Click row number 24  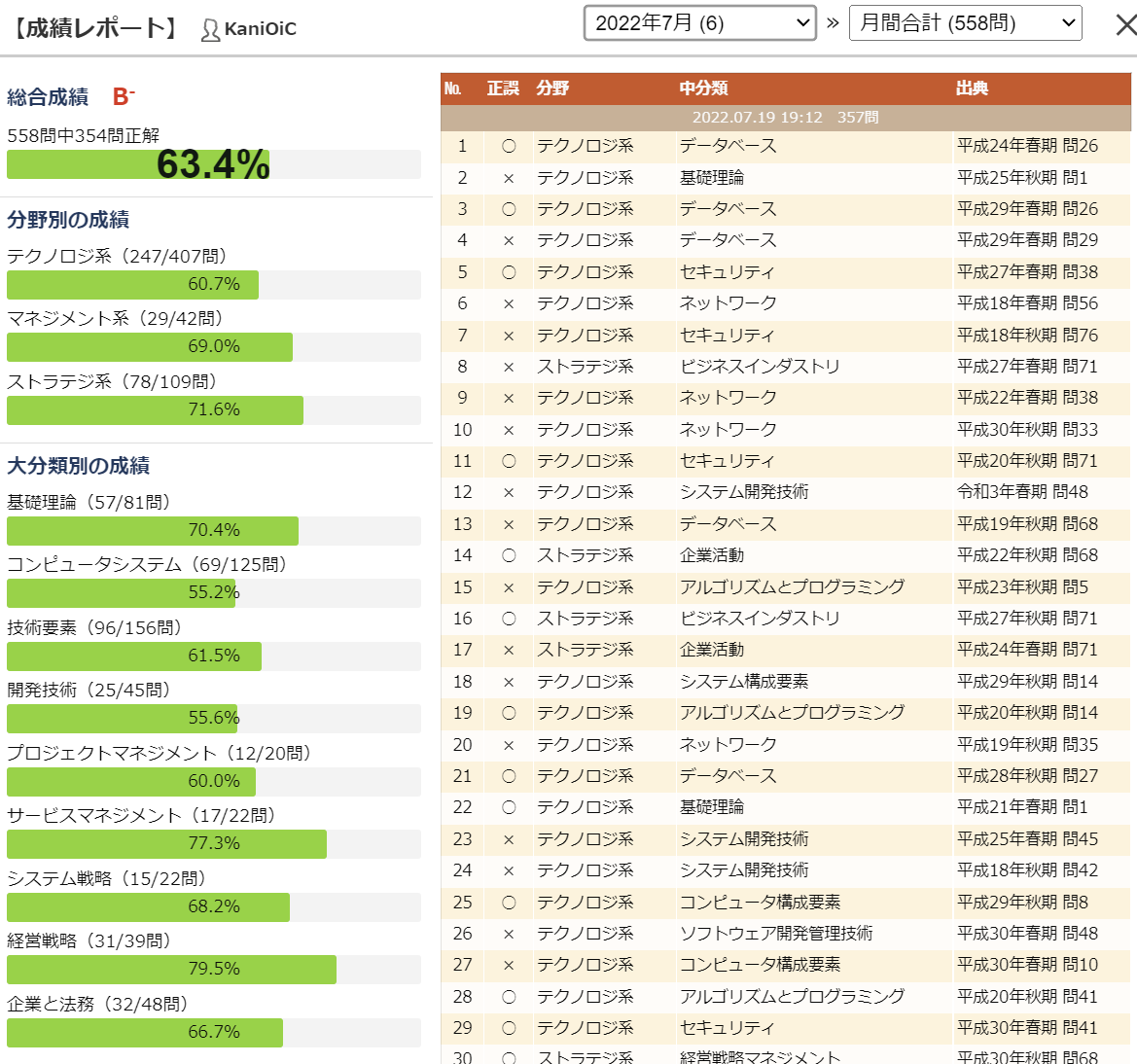click(462, 870)
